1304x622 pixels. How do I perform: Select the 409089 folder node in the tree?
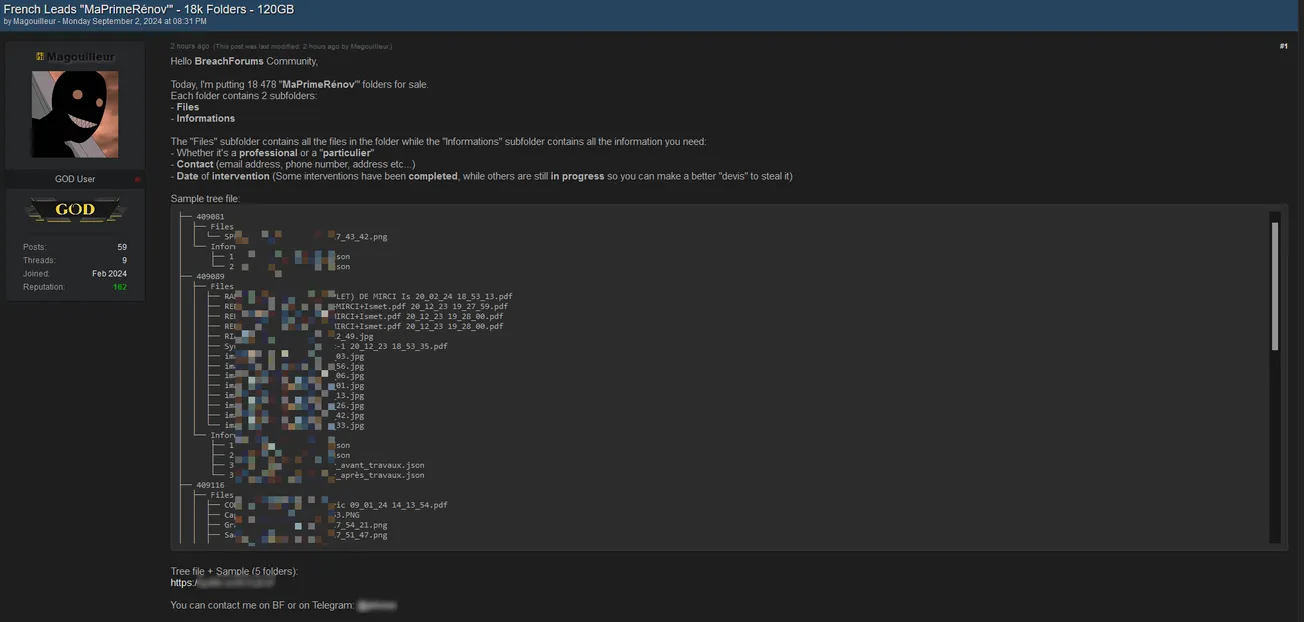click(210, 277)
